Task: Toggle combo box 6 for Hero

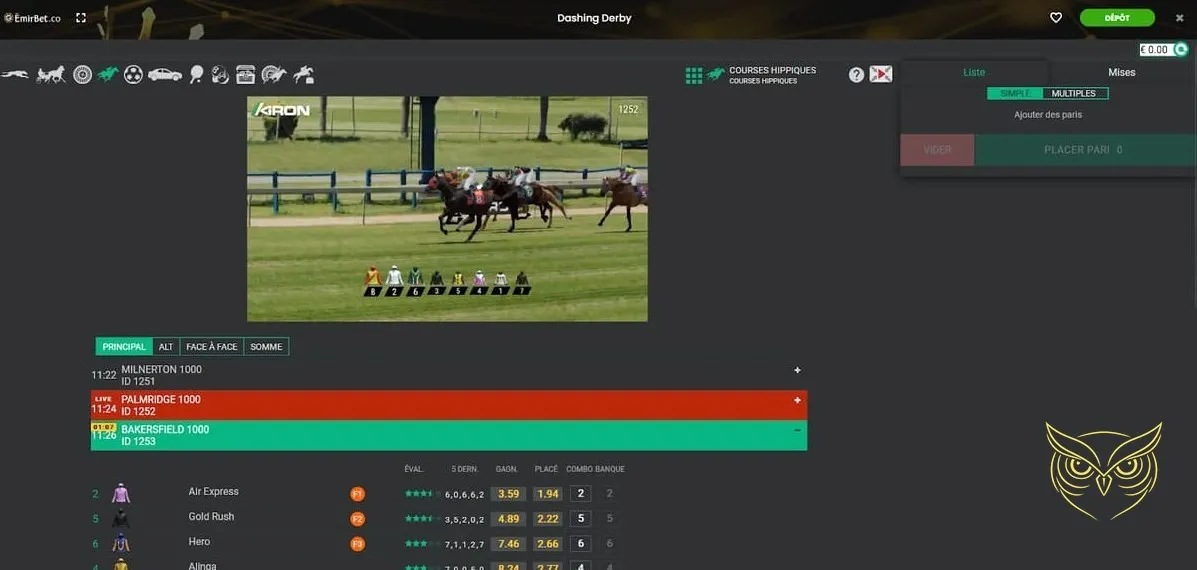Action: click(580, 543)
